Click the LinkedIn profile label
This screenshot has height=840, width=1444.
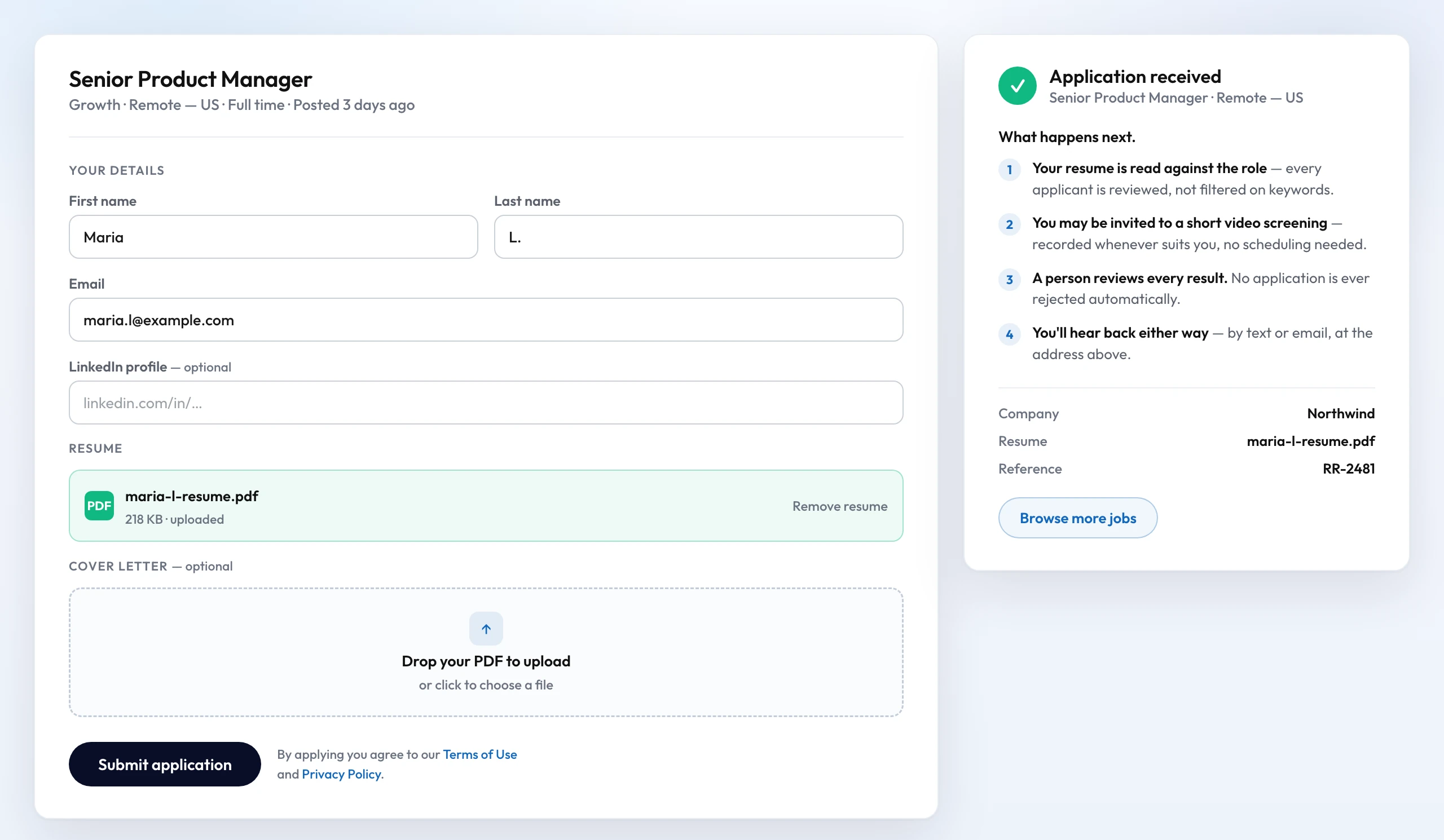[118, 367]
